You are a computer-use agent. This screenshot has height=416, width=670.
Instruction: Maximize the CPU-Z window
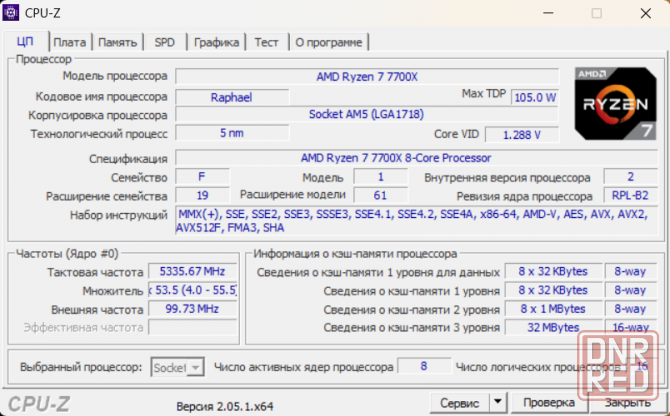[596, 14]
